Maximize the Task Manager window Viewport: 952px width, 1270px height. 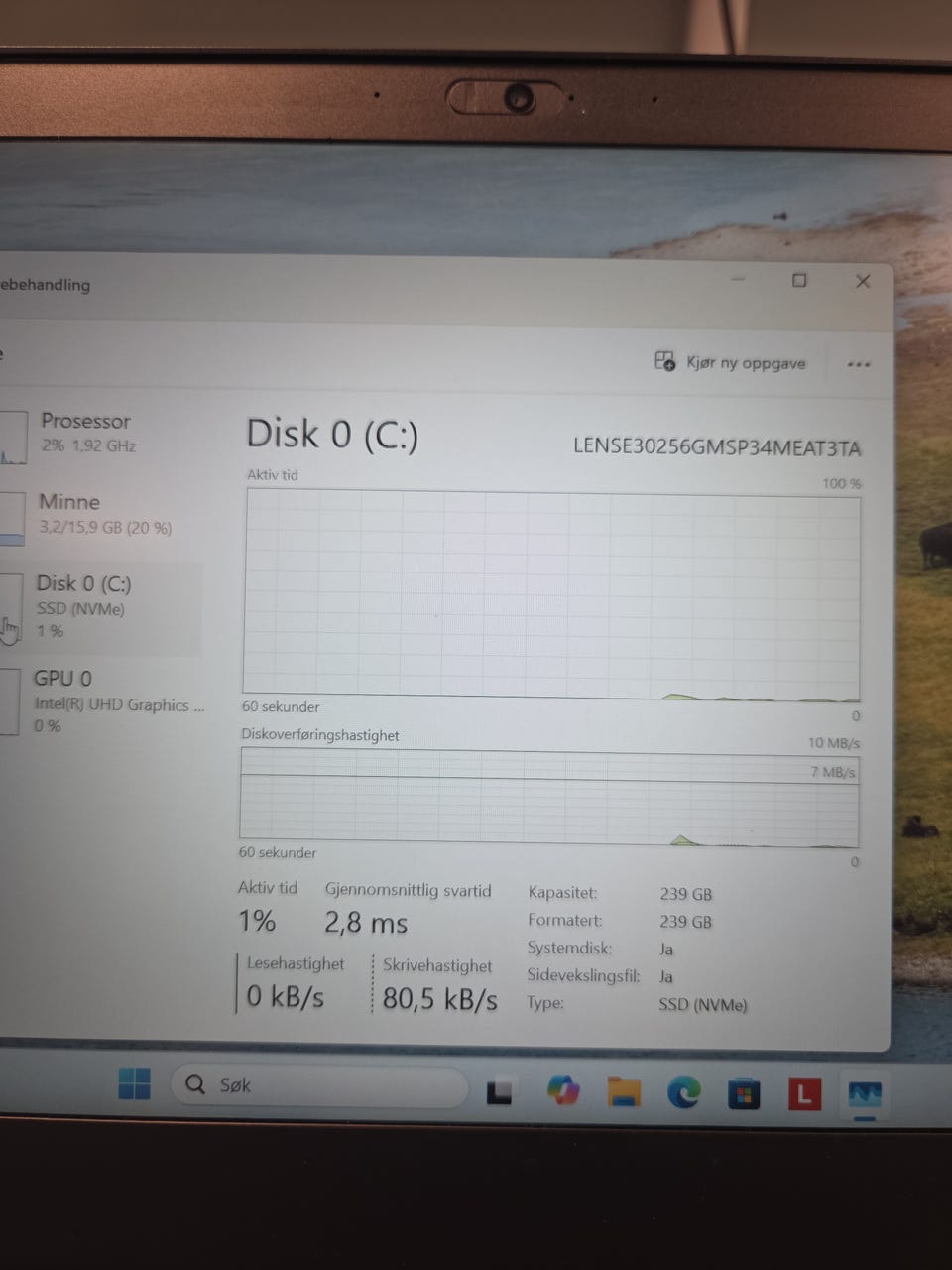click(x=799, y=280)
